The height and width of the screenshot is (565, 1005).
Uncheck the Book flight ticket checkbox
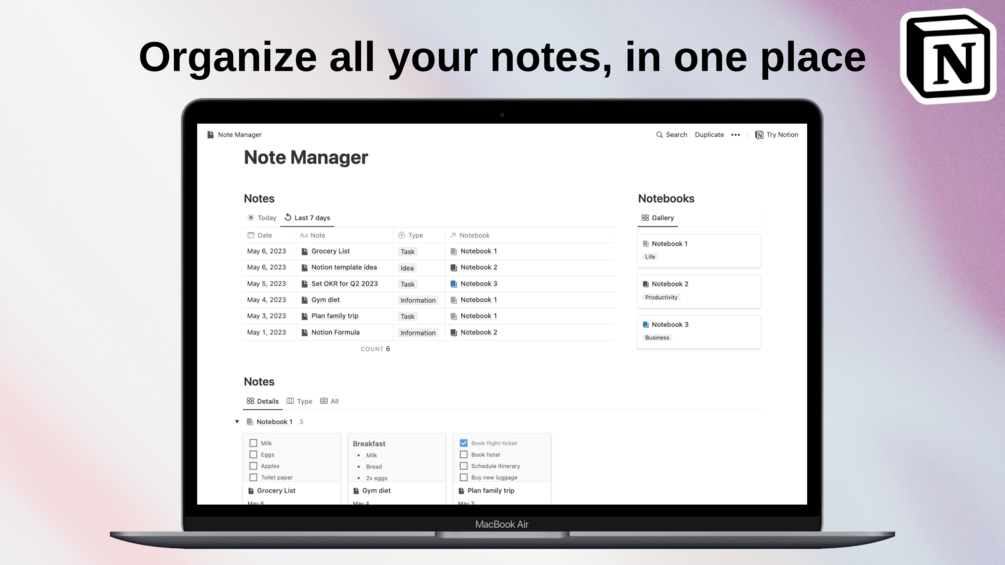(463, 443)
